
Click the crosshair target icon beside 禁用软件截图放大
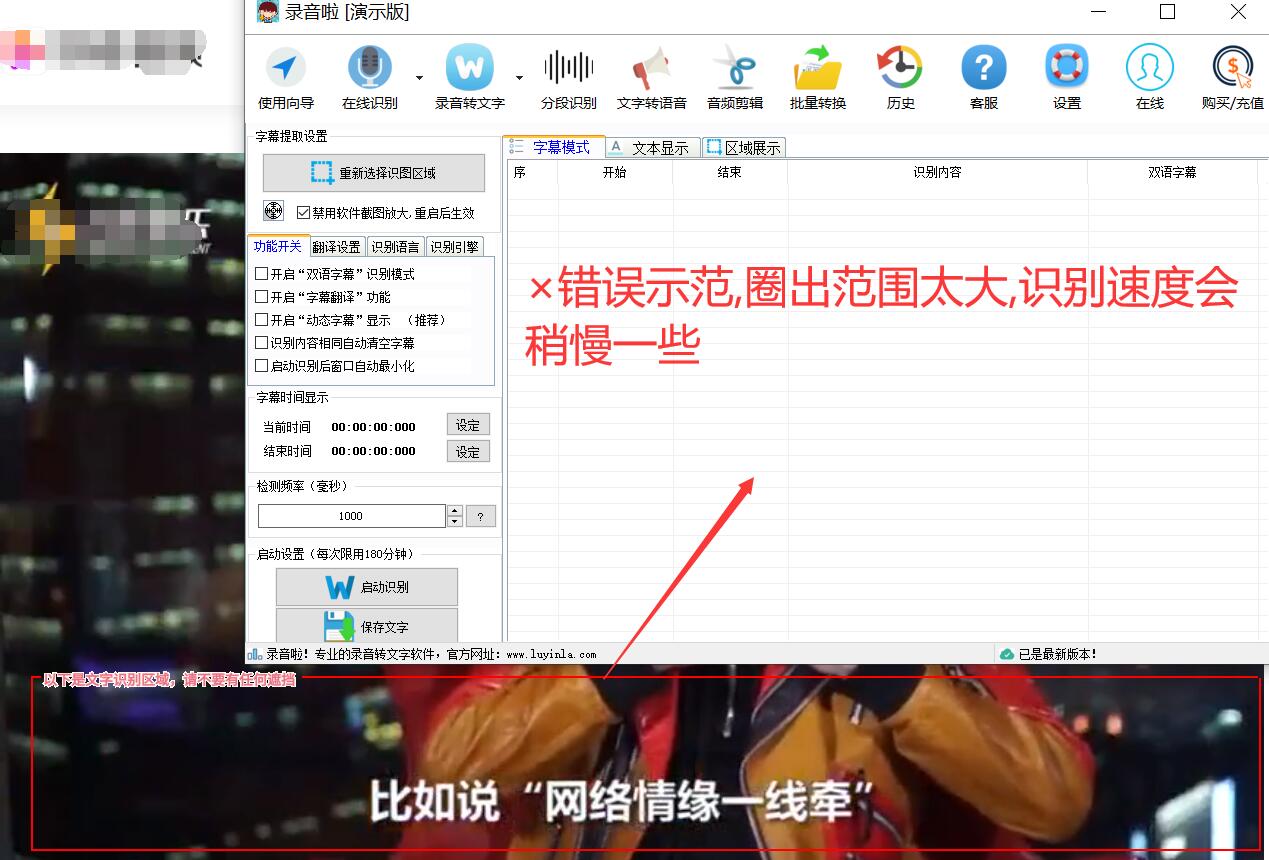coord(273,211)
